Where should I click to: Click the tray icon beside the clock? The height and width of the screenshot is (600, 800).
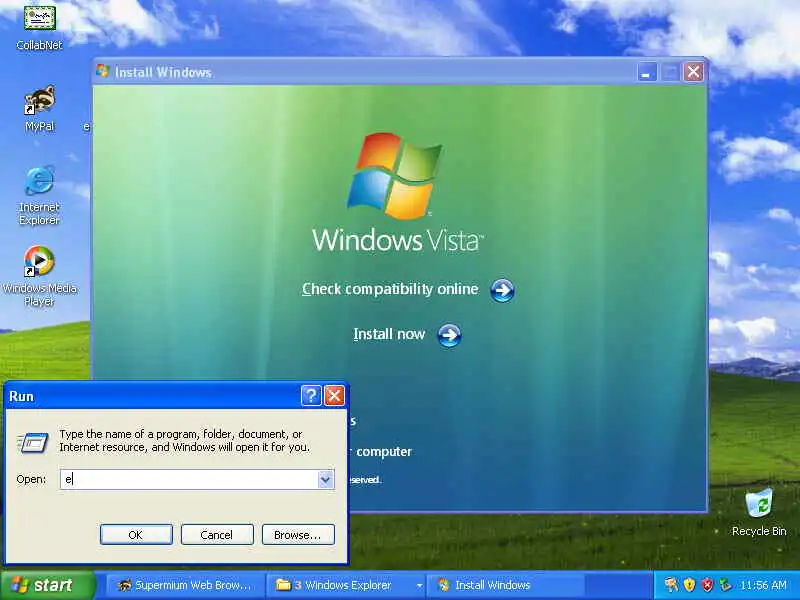[724, 585]
